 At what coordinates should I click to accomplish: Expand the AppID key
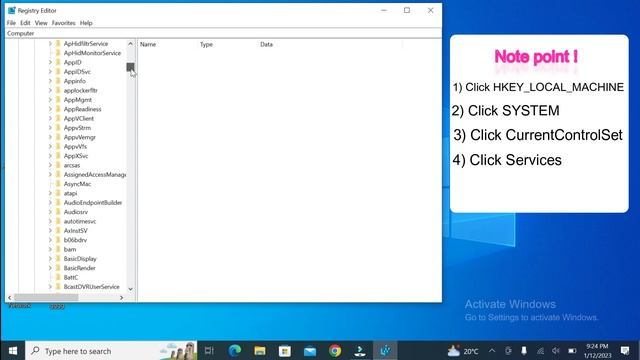coord(50,62)
